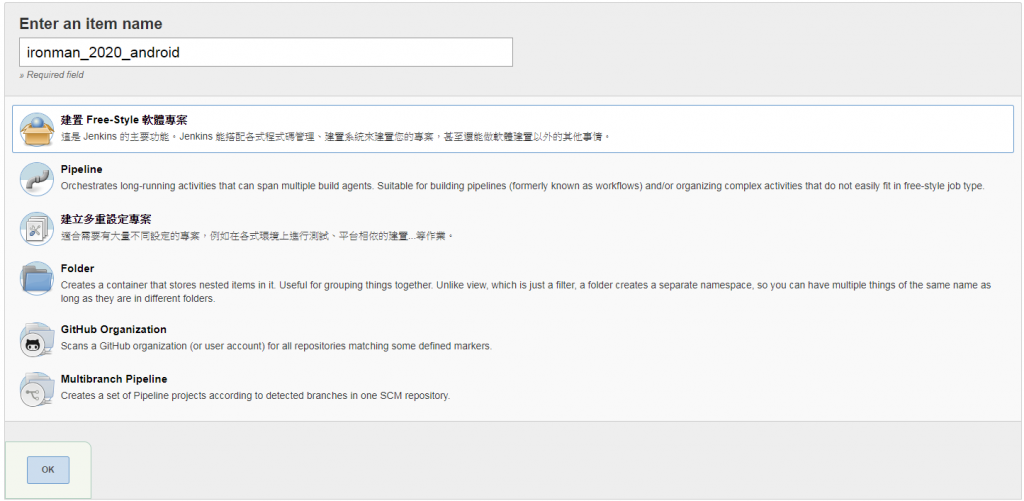Select 建立多重設定專案 title
Image resolution: width=1024 pixels, height=501 pixels.
106,219
